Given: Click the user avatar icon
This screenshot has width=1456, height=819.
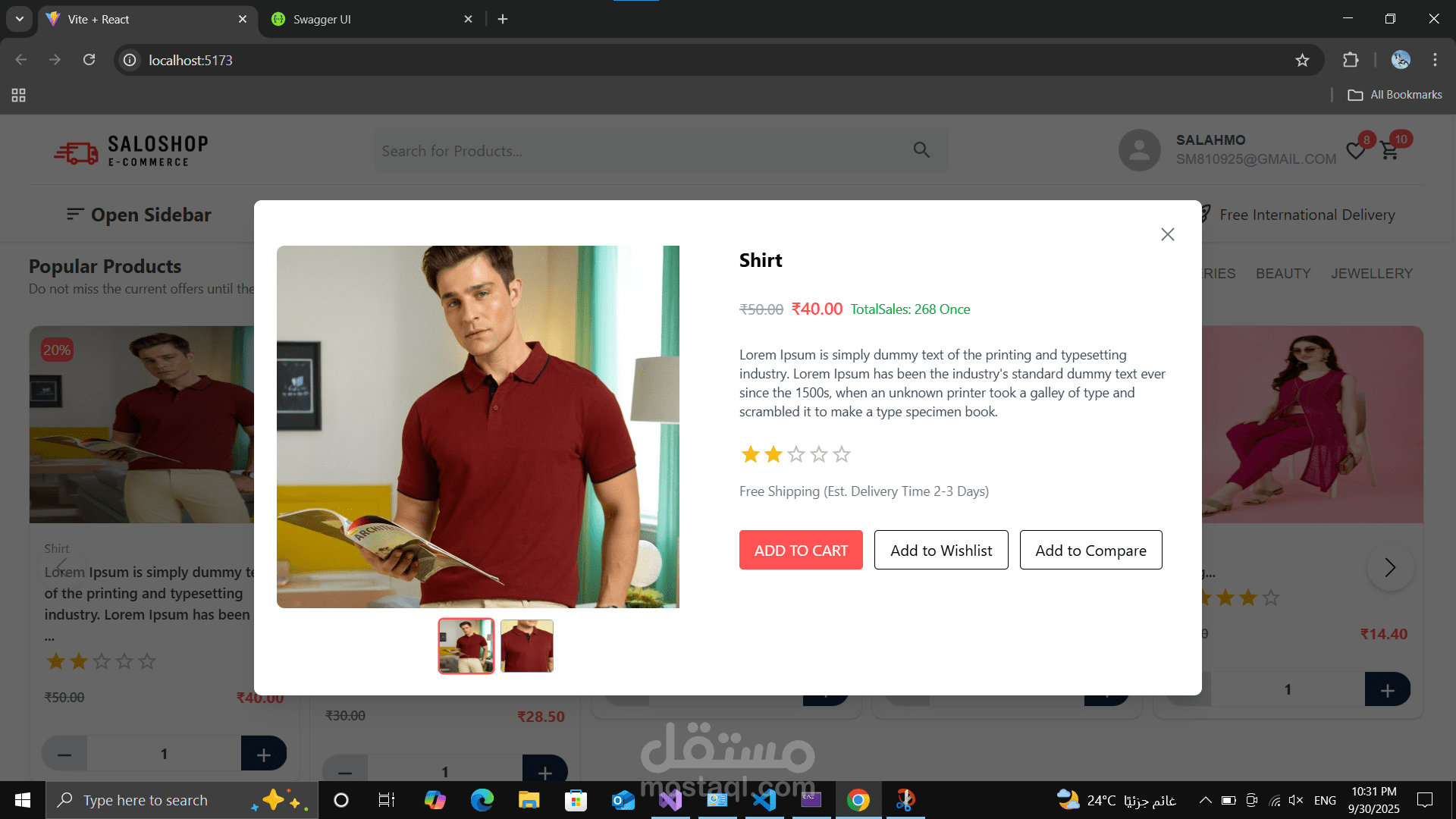Looking at the screenshot, I should (1139, 150).
